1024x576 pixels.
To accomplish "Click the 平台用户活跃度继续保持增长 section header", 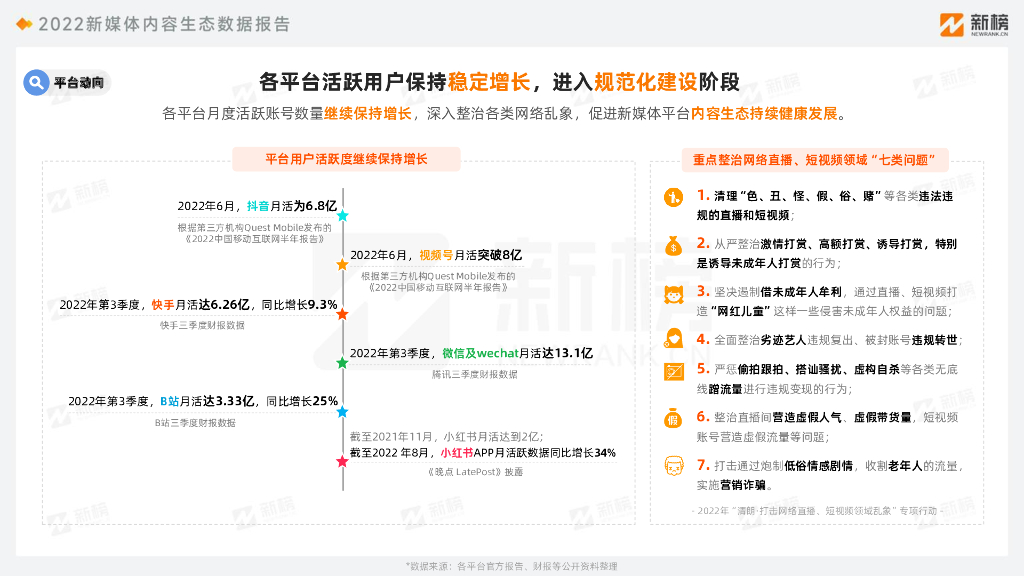I will coord(346,159).
